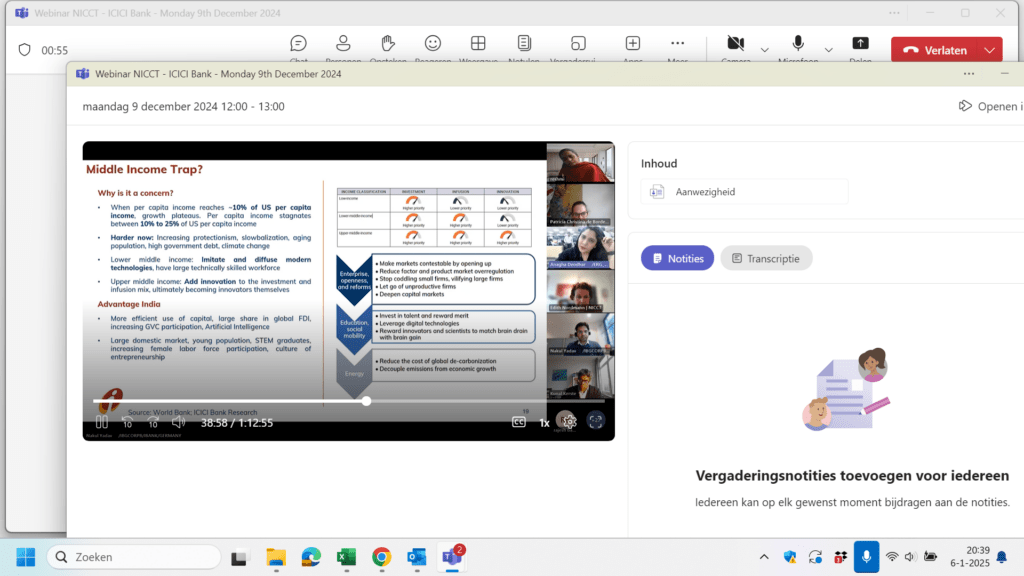The width and height of the screenshot is (1024, 576).
Task: Raise hand using the Opsteken icon
Action: tap(388, 44)
